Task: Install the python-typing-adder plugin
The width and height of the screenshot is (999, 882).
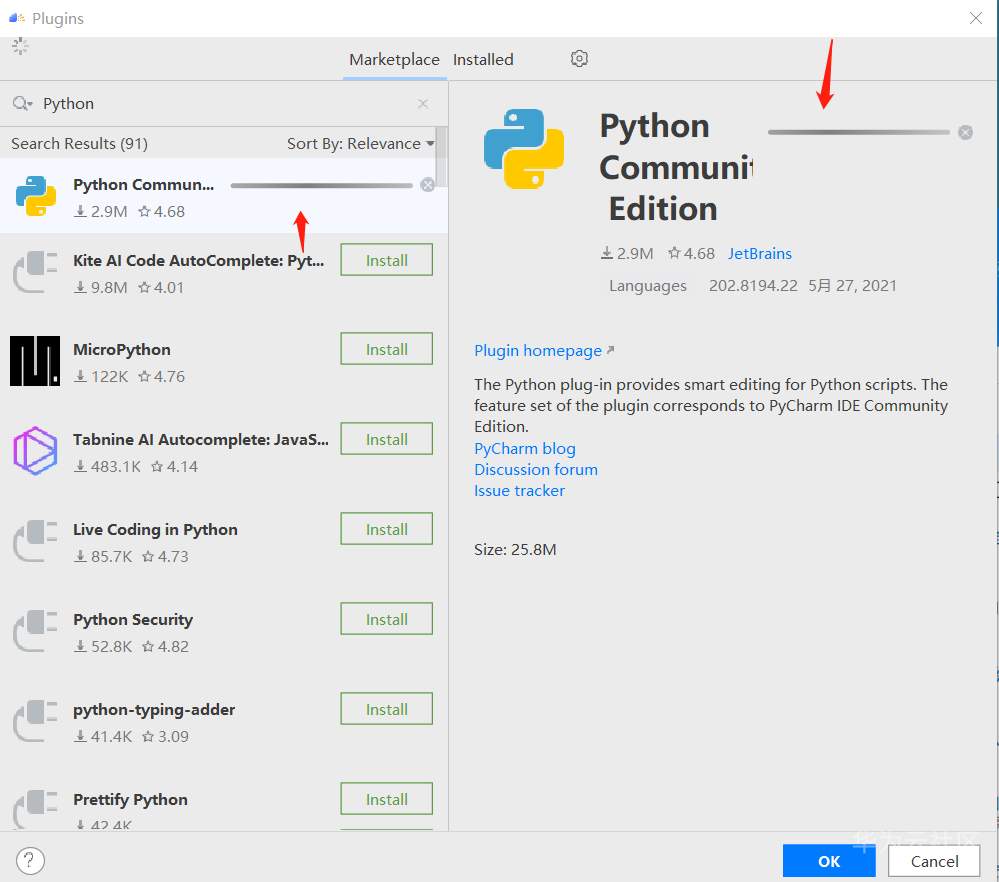Action: [387, 709]
